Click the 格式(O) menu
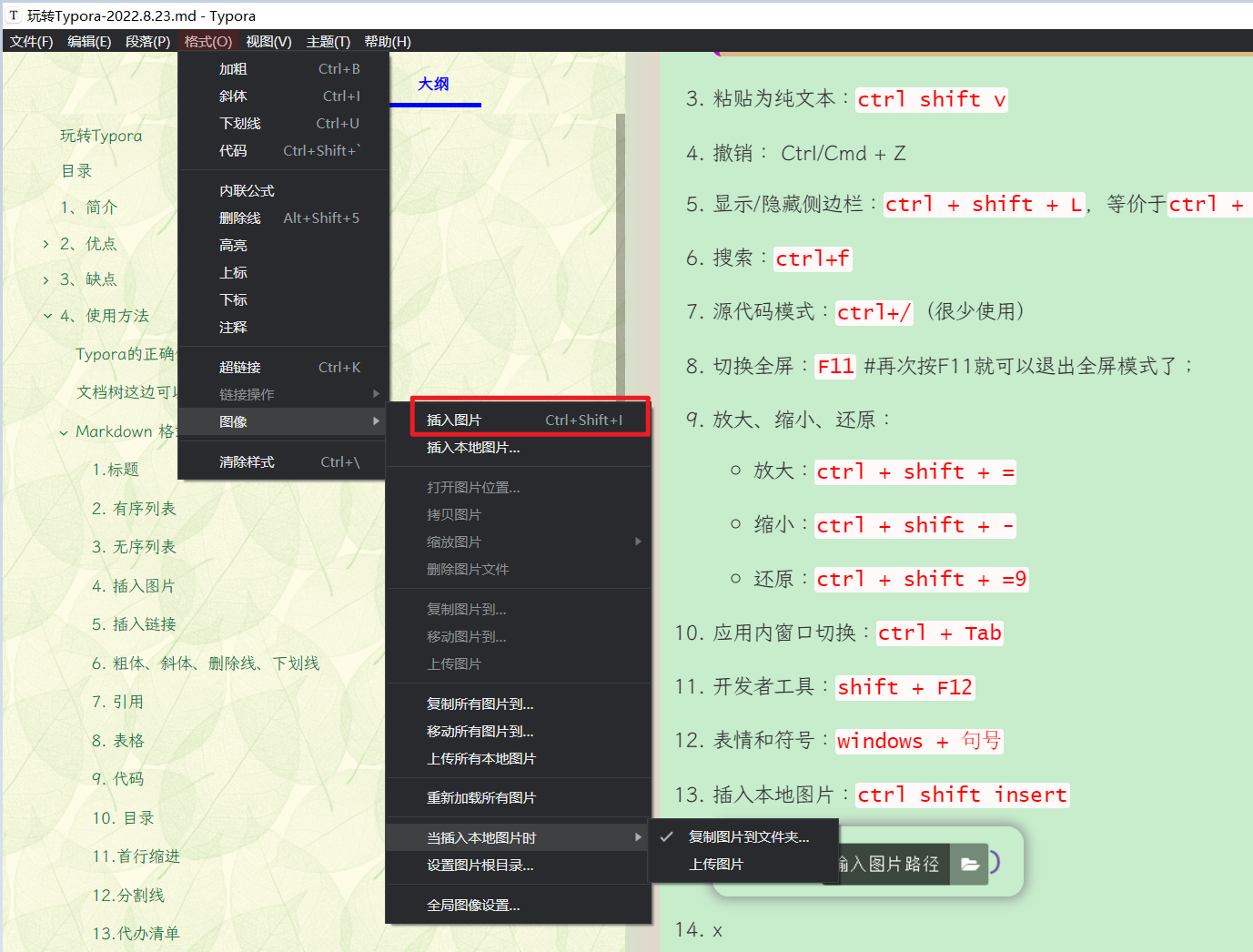The width and height of the screenshot is (1253, 952). point(207,41)
